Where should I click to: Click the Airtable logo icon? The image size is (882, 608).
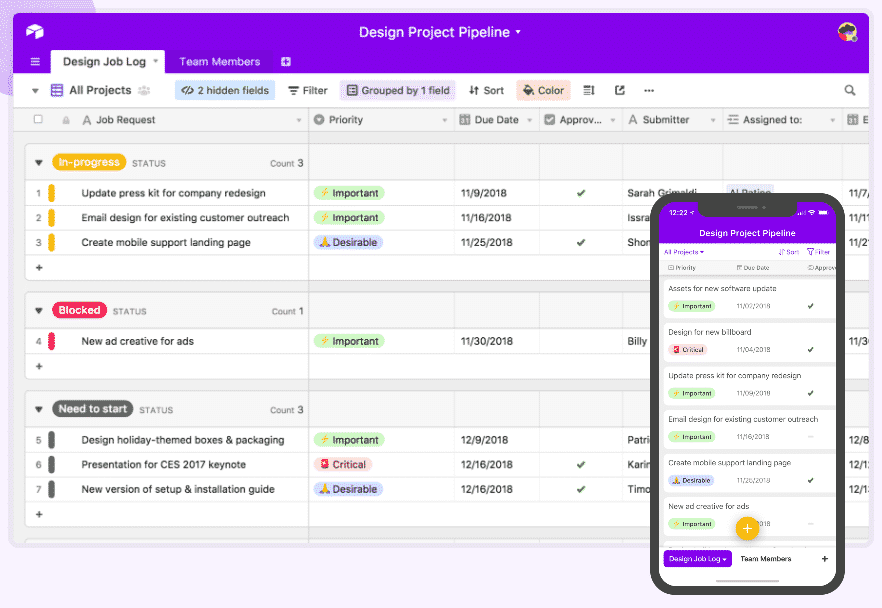tap(35, 32)
